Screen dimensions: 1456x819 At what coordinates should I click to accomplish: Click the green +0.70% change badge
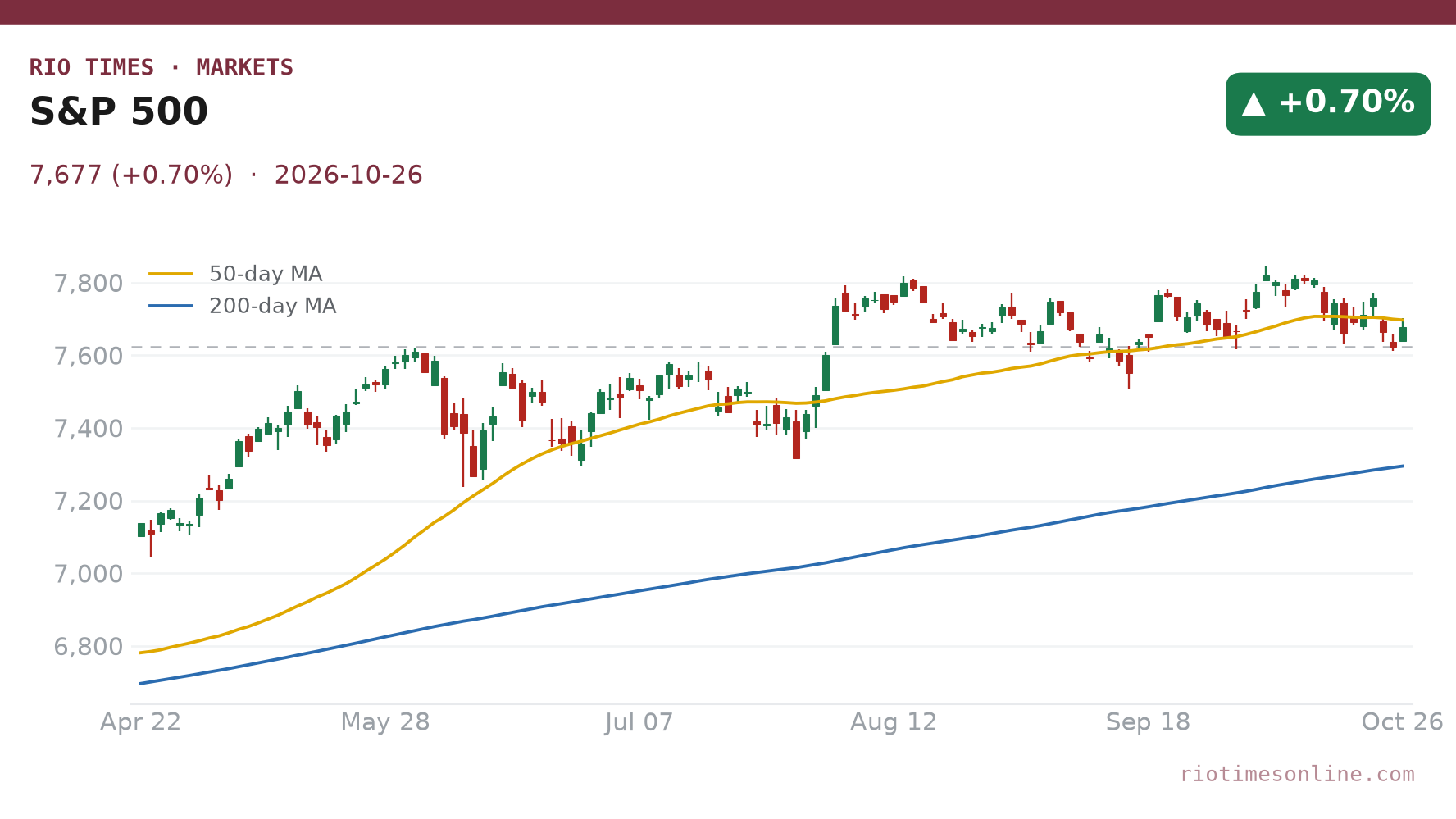pyautogui.click(x=1328, y=104)
